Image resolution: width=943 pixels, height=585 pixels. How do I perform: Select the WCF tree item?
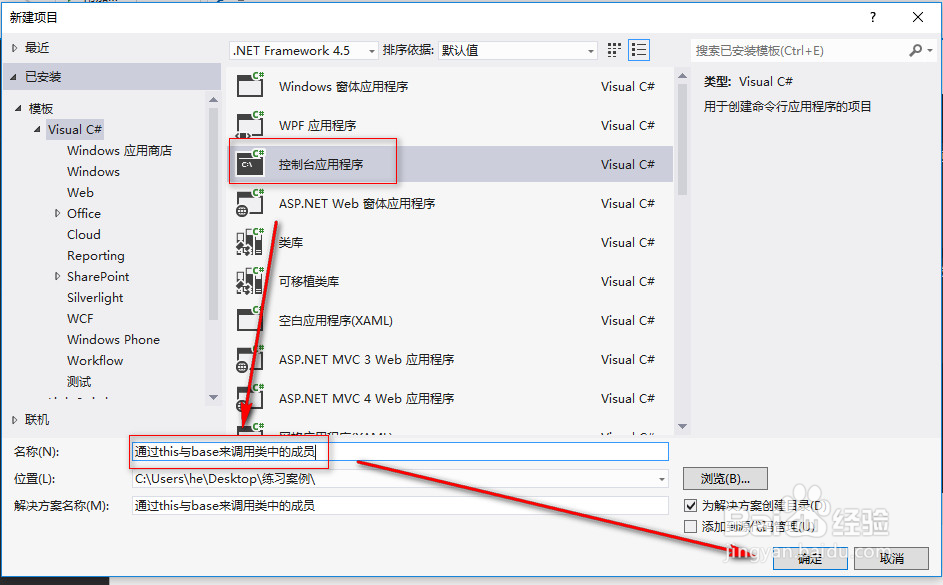click(80, 319)
